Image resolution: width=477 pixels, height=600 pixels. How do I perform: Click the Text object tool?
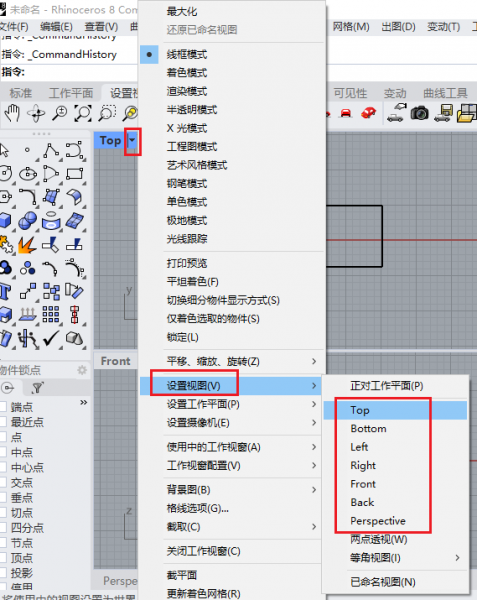5,291
